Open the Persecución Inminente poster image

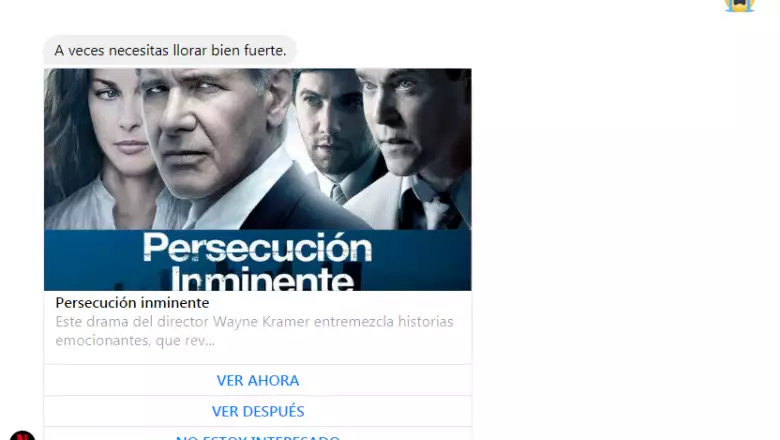pyautogui.click(x=258, y=179)
